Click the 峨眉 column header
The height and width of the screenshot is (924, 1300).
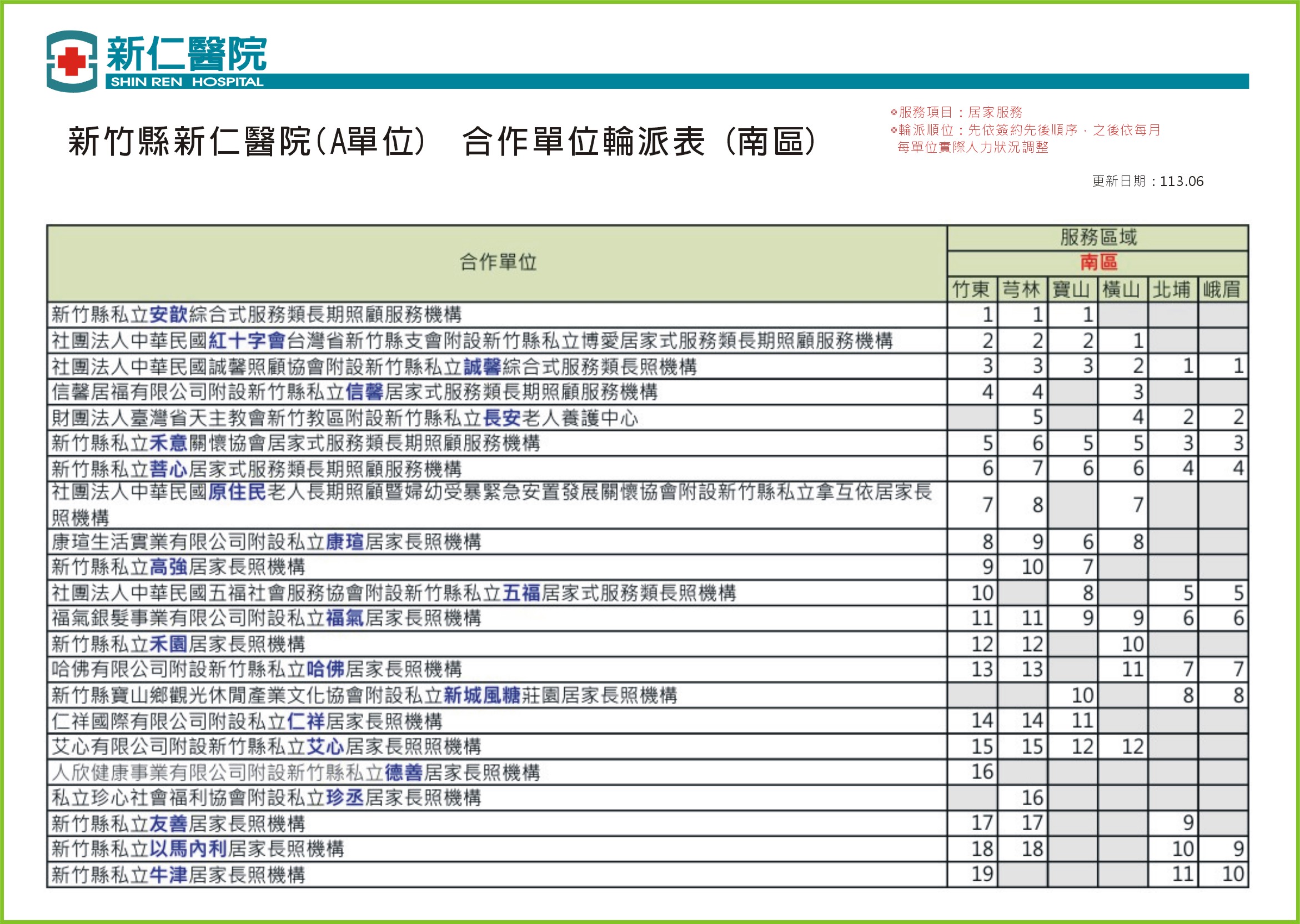pos(1223,290)
